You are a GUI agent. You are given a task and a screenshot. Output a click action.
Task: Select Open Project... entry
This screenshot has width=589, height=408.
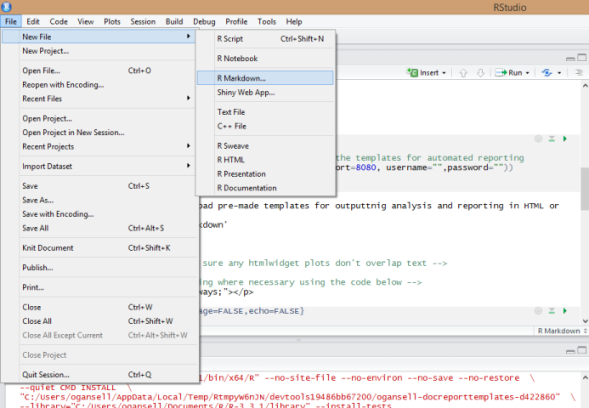point(98,118)
